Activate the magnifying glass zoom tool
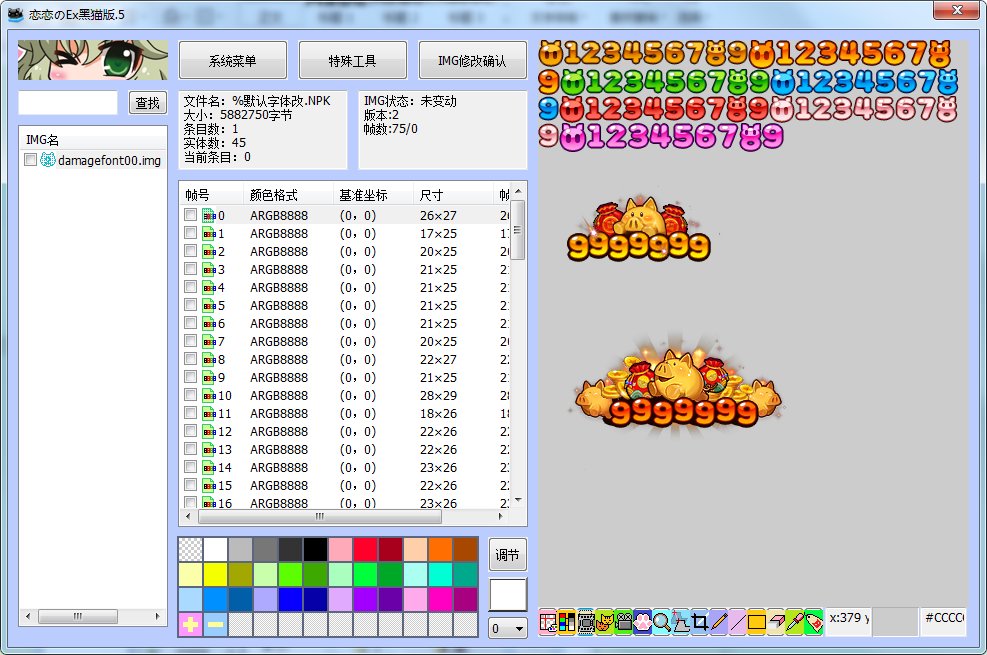 coord(662,622)
